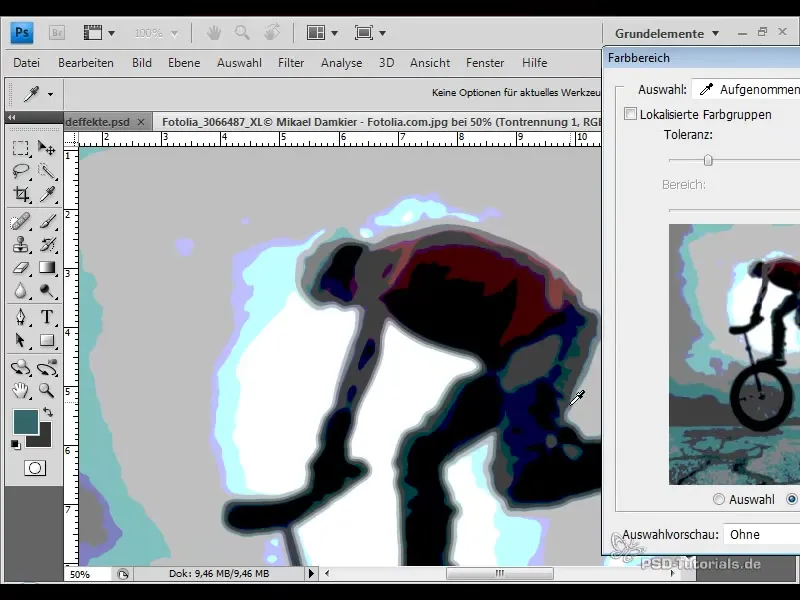Swap foreground and background colors
The width and height of the screenshot is (800, 600).
coord(47,411)
